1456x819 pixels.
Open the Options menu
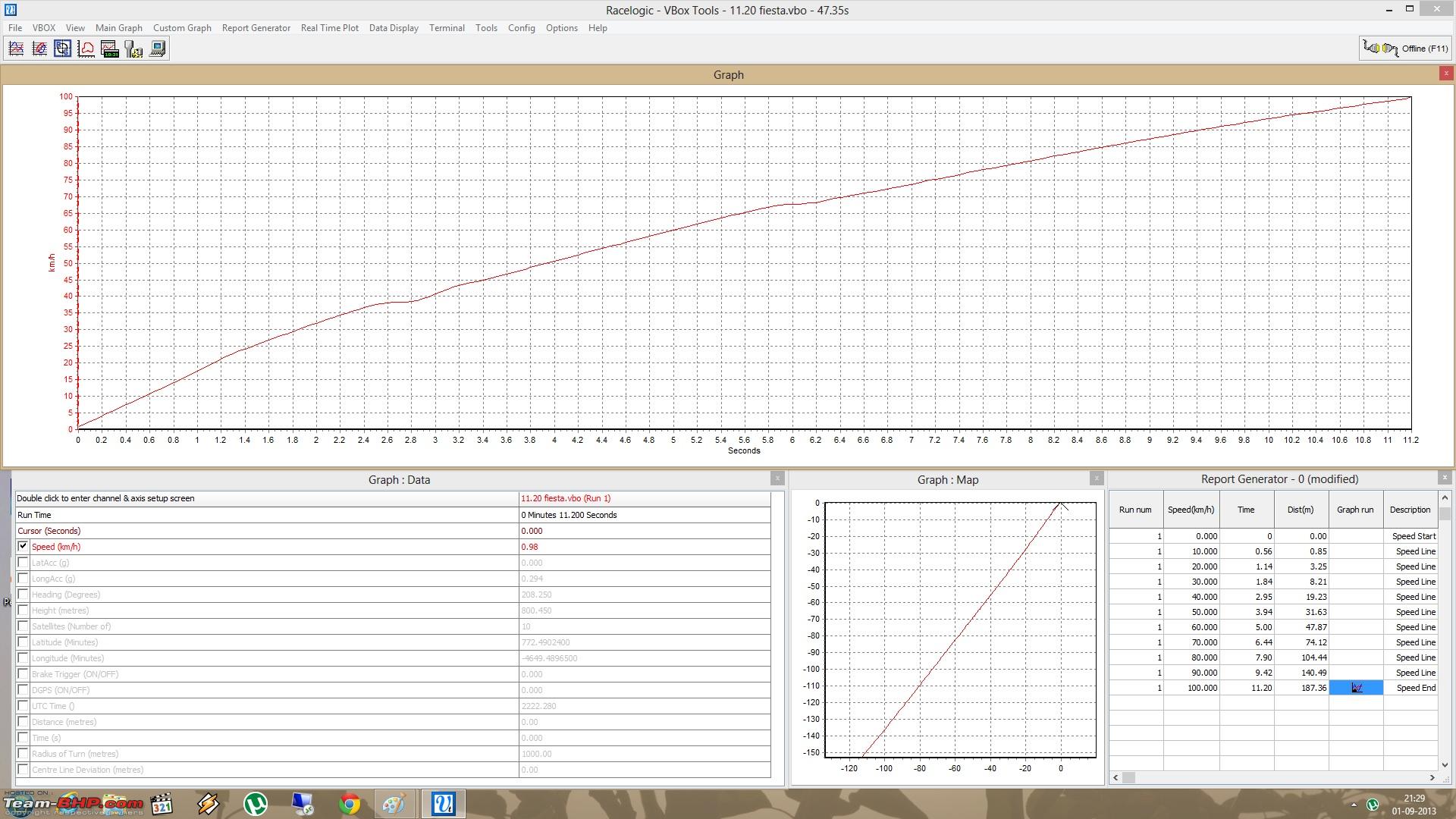point(562,28)
